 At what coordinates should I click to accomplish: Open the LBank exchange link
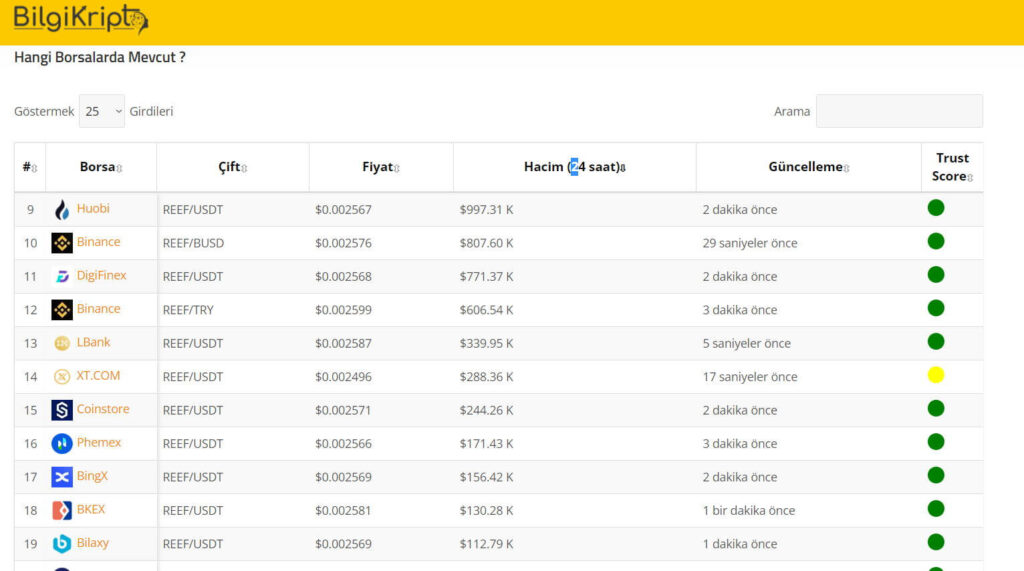tap(93, 342)
